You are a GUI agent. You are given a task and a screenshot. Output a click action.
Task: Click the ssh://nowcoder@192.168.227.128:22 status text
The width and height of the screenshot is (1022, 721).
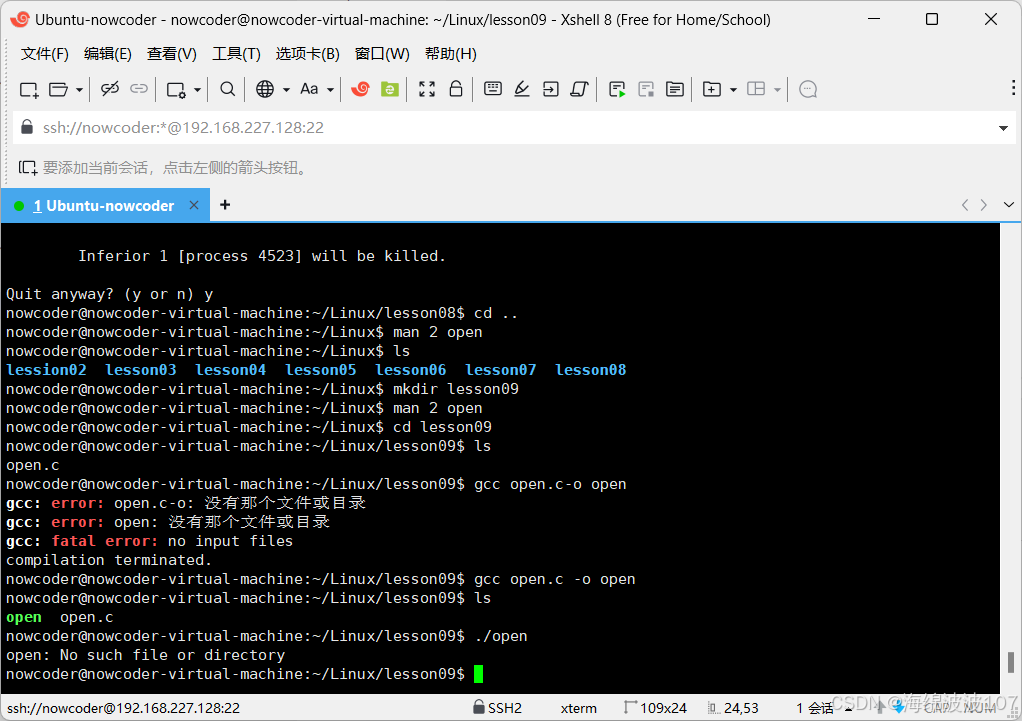[x=123, y=708]
